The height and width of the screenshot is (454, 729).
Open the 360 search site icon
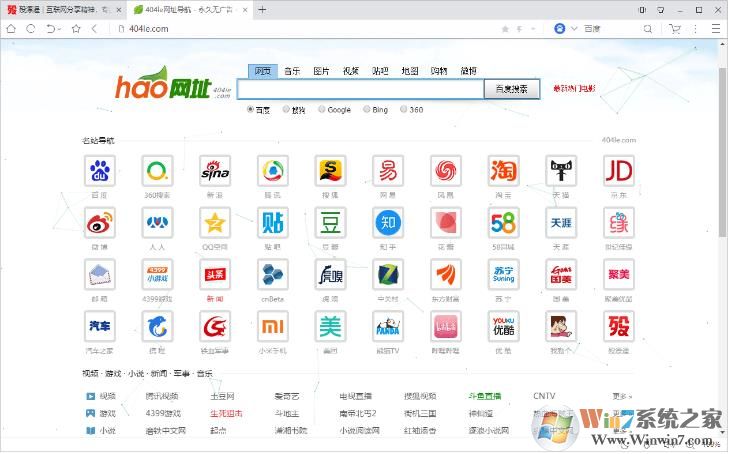(x=157, y=171)
